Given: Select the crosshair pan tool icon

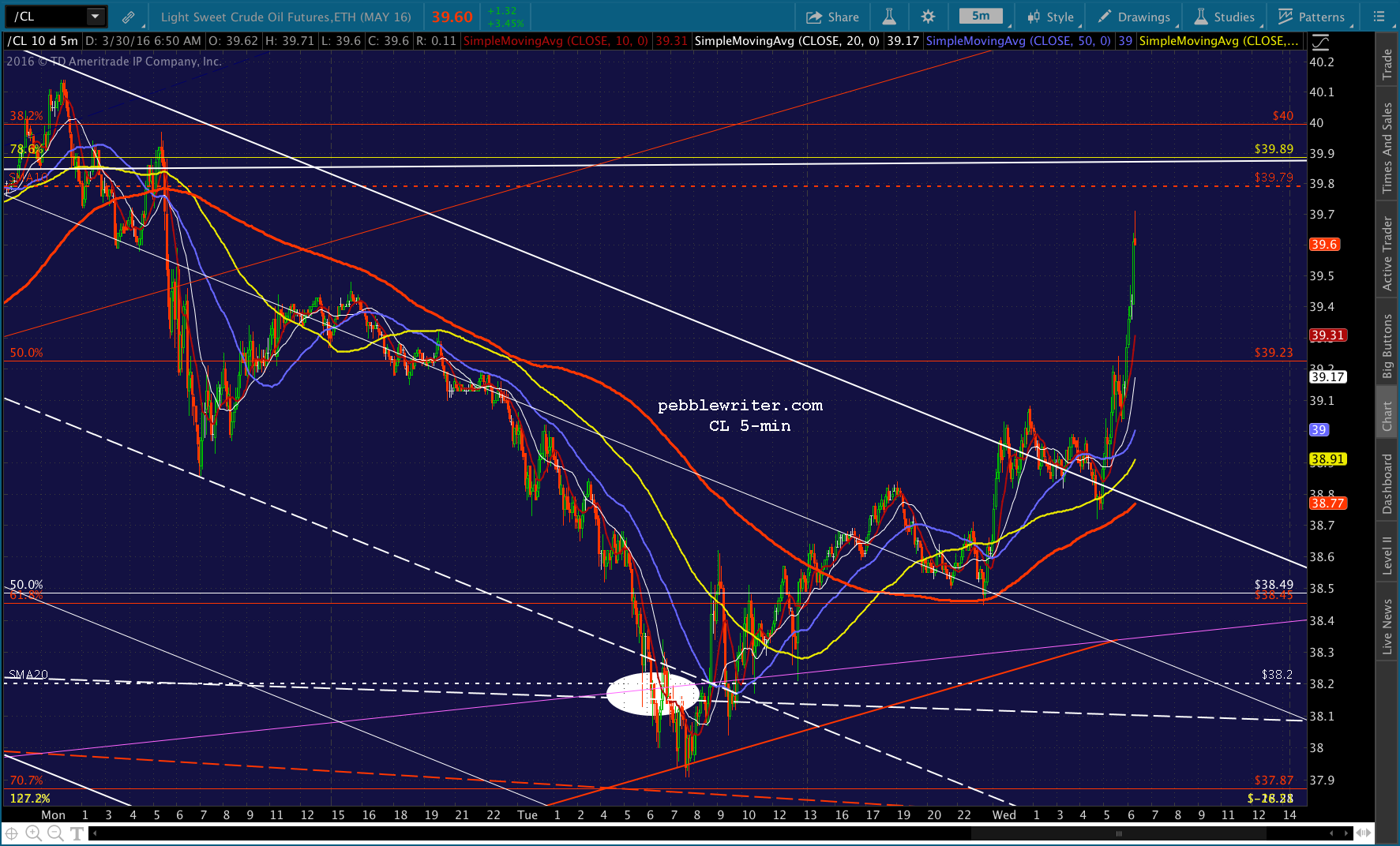Looking at the screenshot, I should click(12, 833).
